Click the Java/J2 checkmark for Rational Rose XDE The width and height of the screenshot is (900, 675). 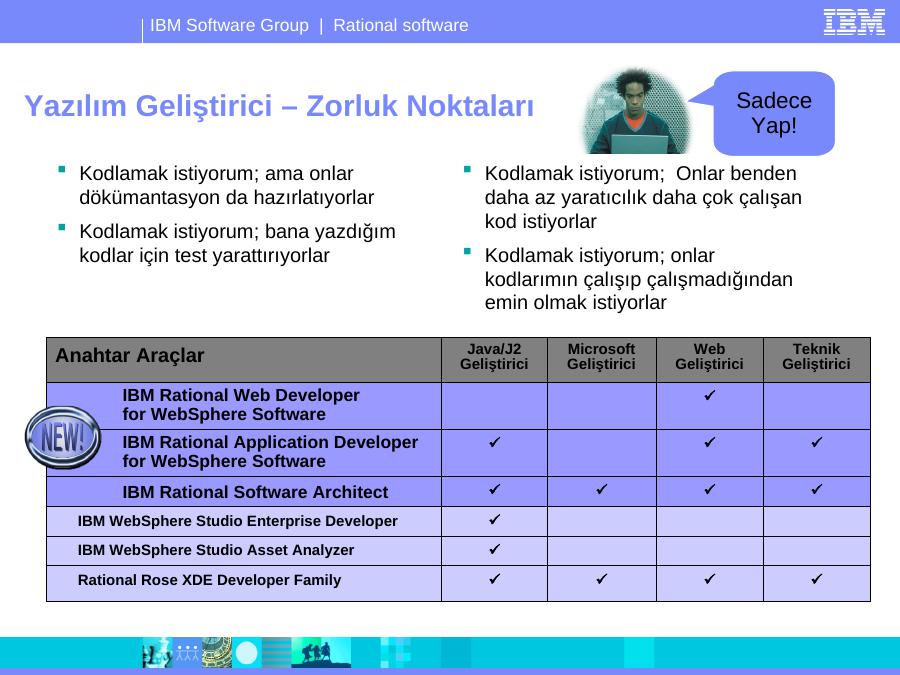point(494,579)
